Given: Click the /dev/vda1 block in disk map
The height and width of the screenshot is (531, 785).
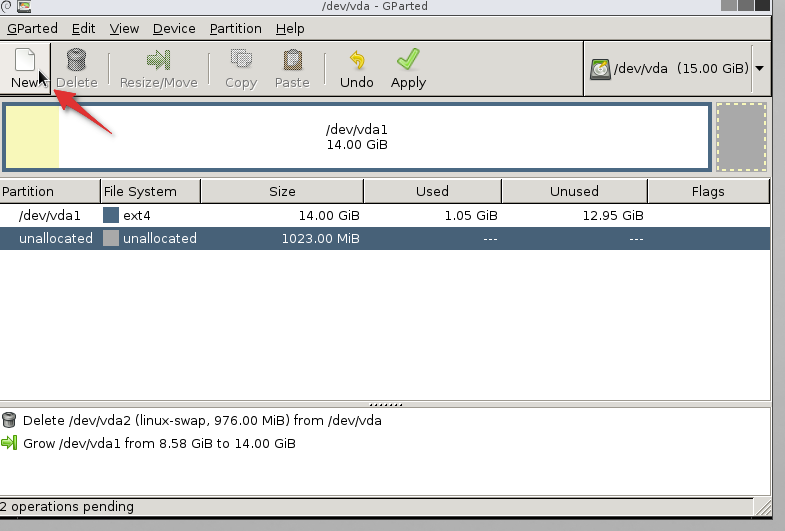Looking at the screenshot, I should click(x=357, y=137).
